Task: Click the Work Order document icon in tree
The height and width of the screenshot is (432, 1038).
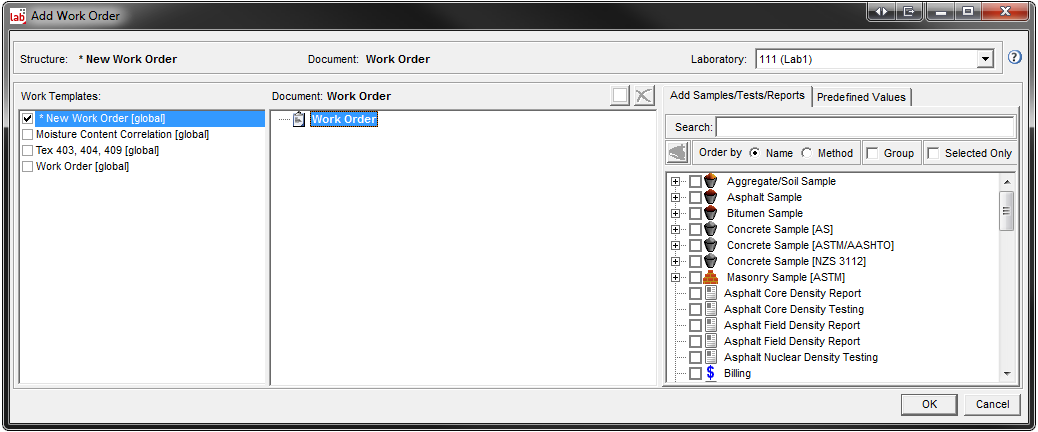Action: pyautogui.click(x=300, y=120)
